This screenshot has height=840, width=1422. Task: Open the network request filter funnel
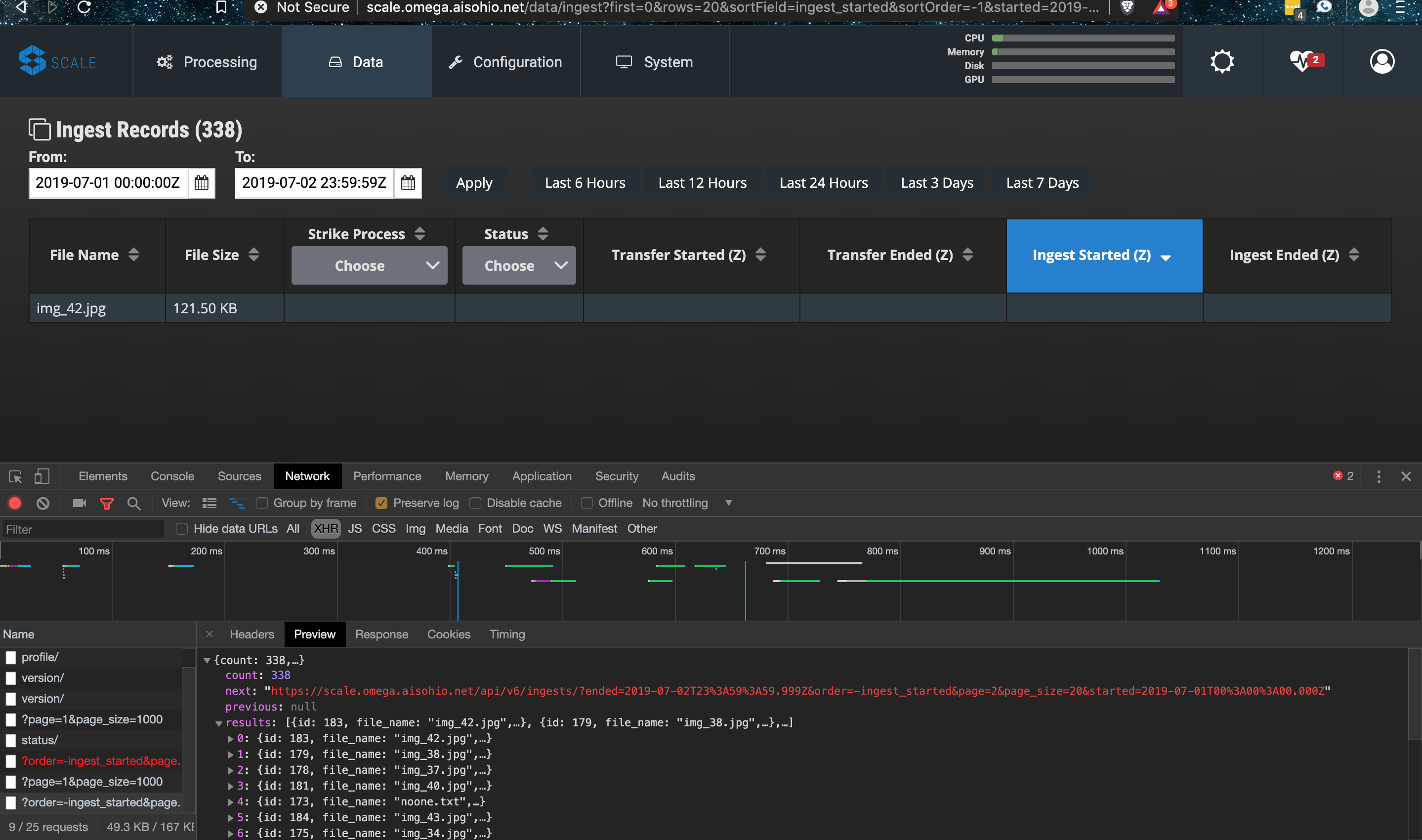[107, 503]
